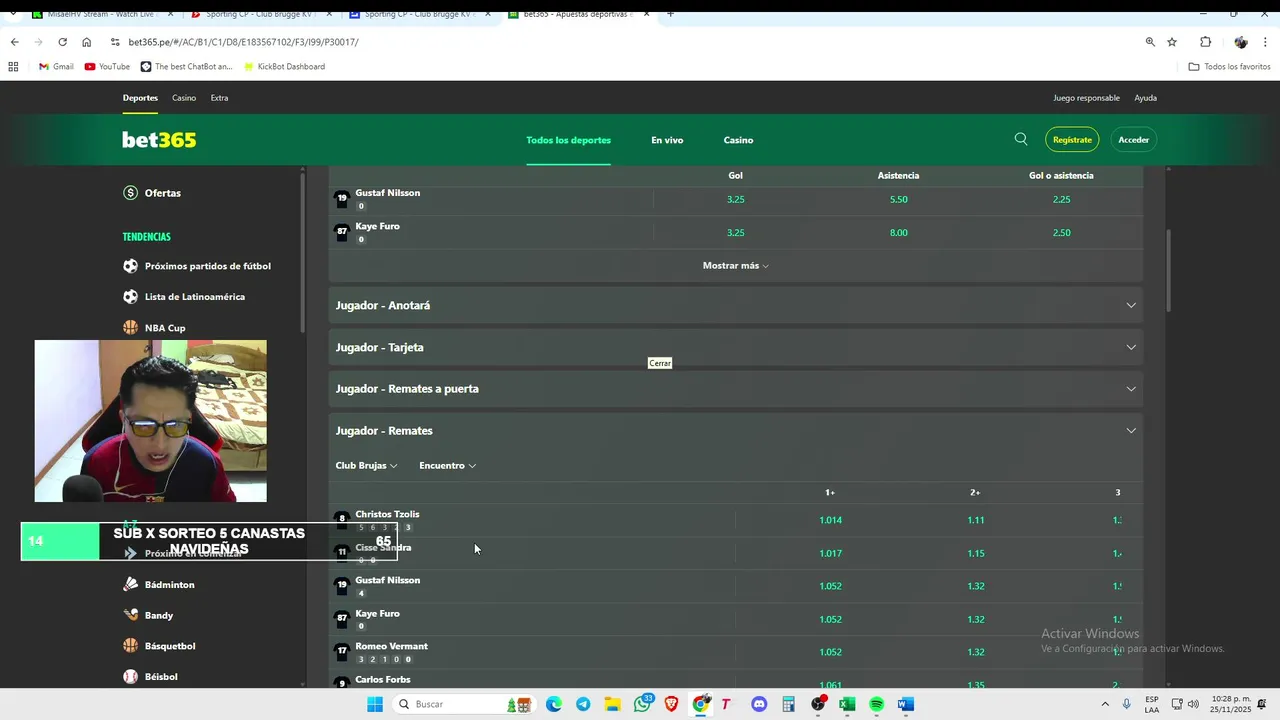Expand Jugador - Remates a puerta section
Viewport: 1280px width, 720px height.
pos(736,388)
